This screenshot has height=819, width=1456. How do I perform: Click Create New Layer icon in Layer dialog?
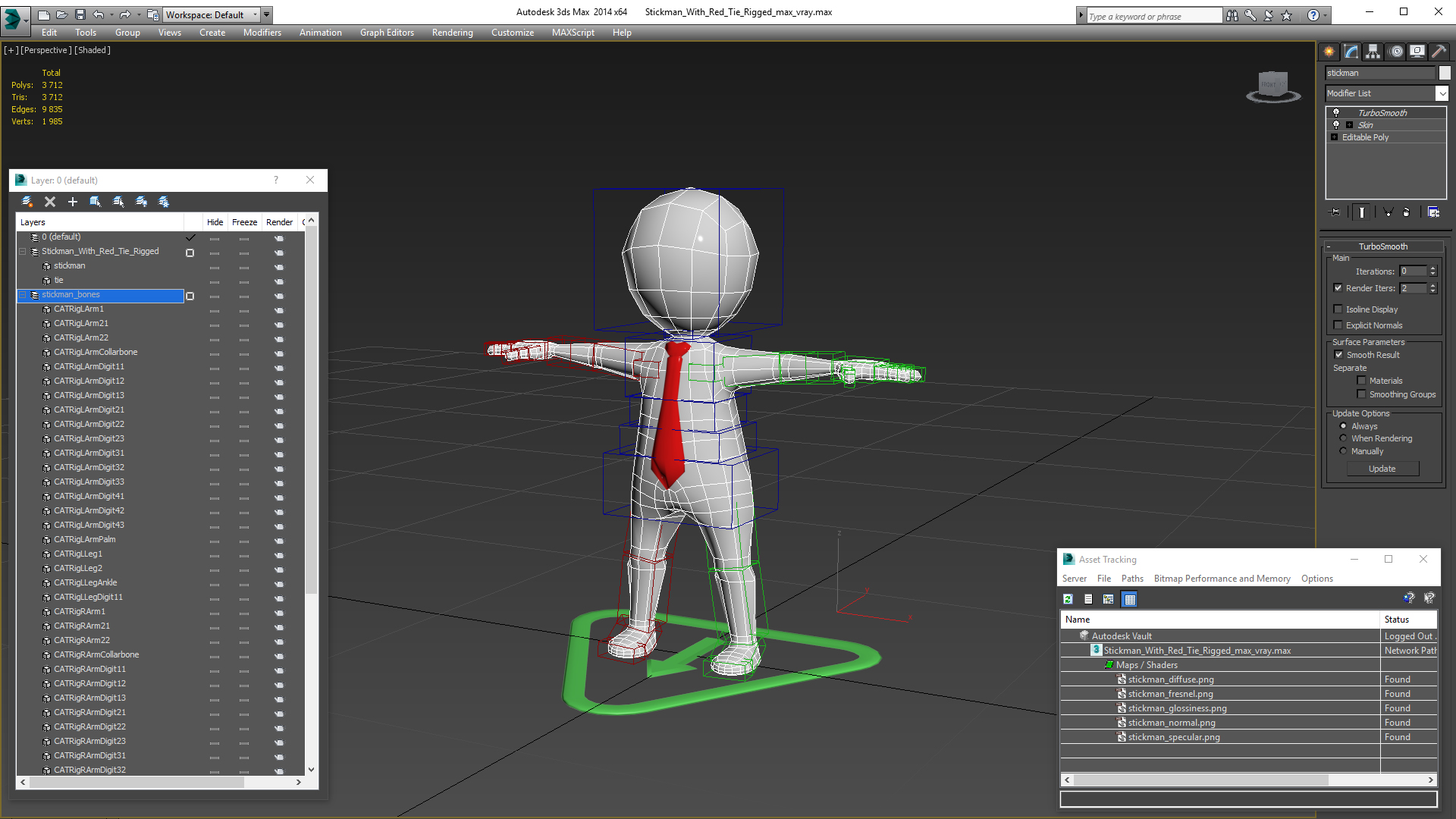(x=27, y=202)
